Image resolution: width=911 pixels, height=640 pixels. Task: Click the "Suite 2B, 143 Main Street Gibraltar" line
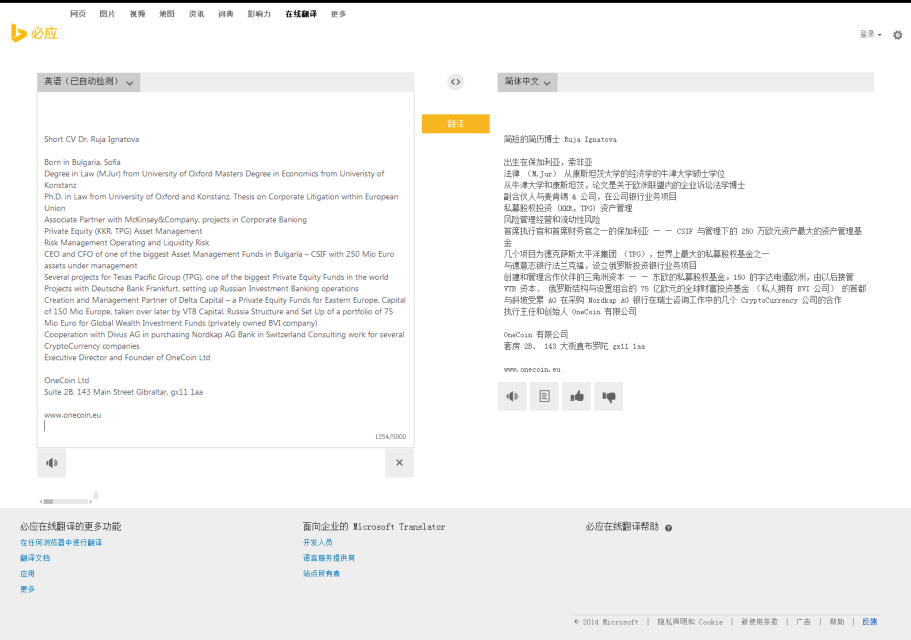[124, 392]
